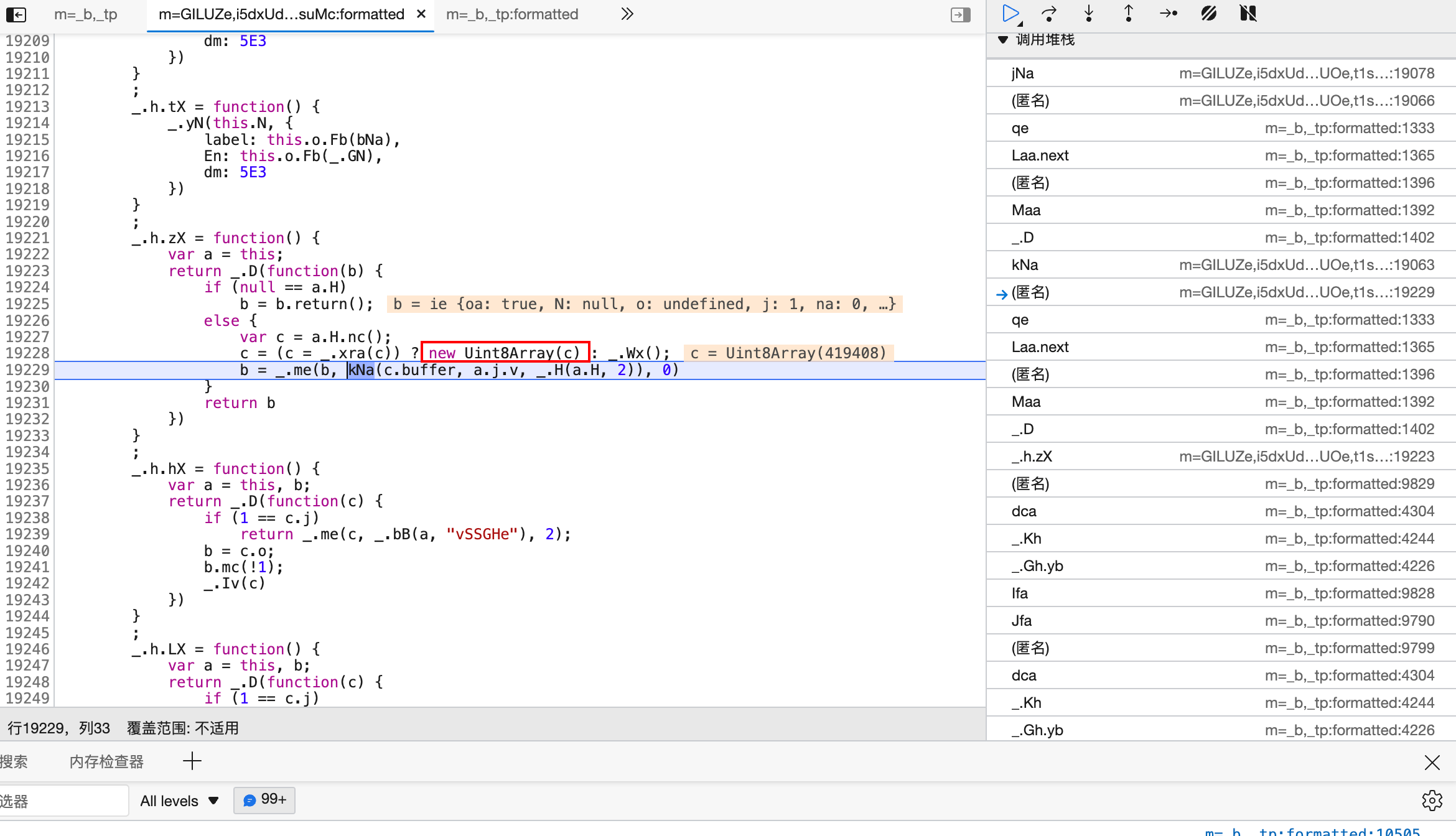Viewport: 1456px width, 836px height.
Task: Resume script execution
Action: coord(1011,14)
